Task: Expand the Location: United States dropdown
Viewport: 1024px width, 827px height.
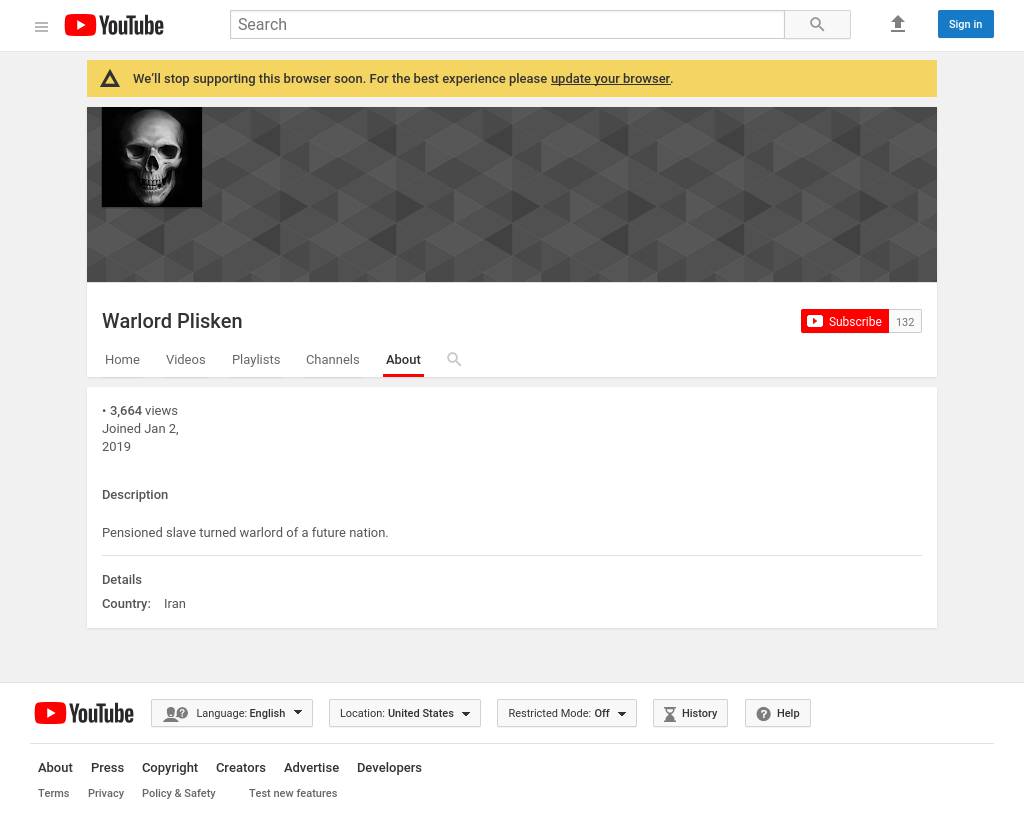Action: 405,713
